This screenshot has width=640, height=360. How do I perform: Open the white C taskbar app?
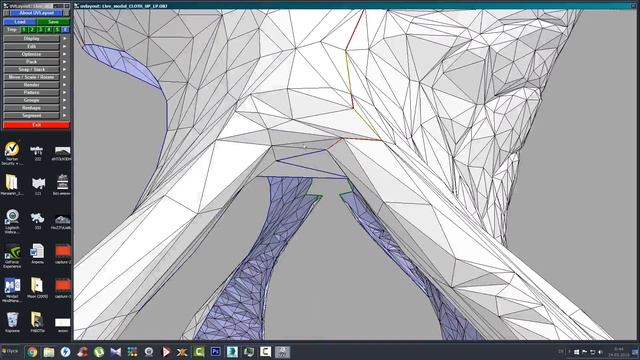[265, 352]
